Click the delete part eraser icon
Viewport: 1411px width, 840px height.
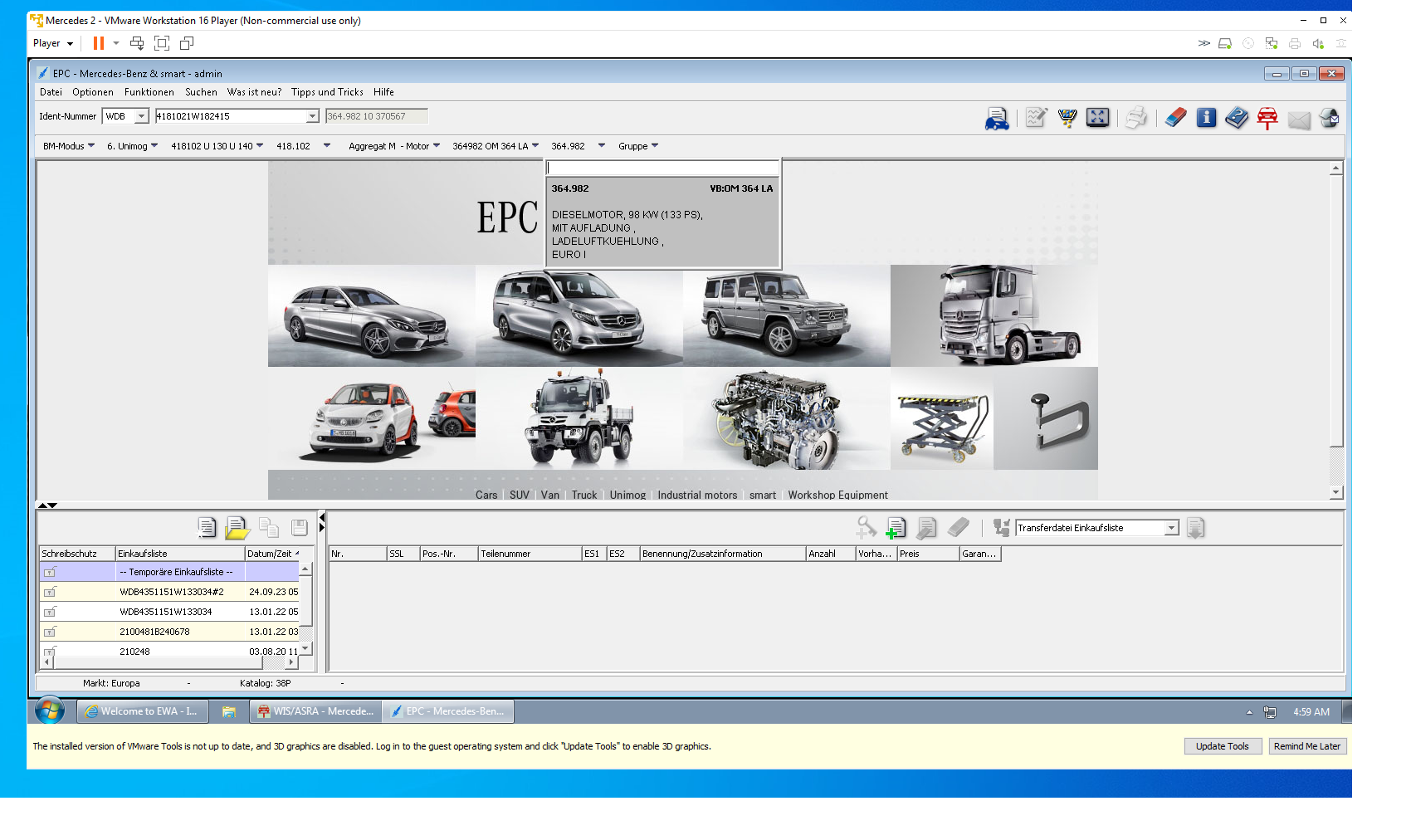pos(958,527)
